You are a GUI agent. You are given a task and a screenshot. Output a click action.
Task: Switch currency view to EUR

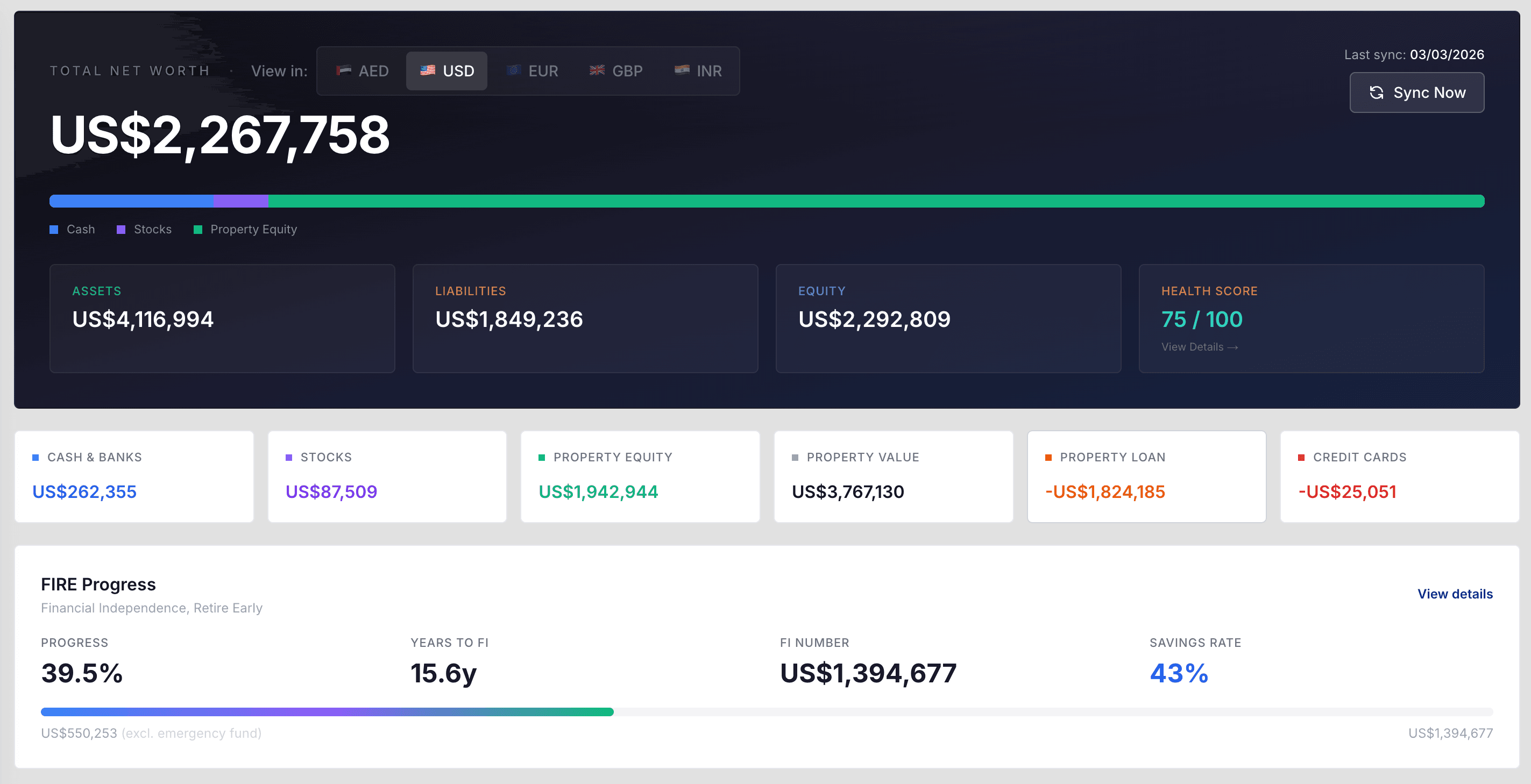tap(533, 72)
